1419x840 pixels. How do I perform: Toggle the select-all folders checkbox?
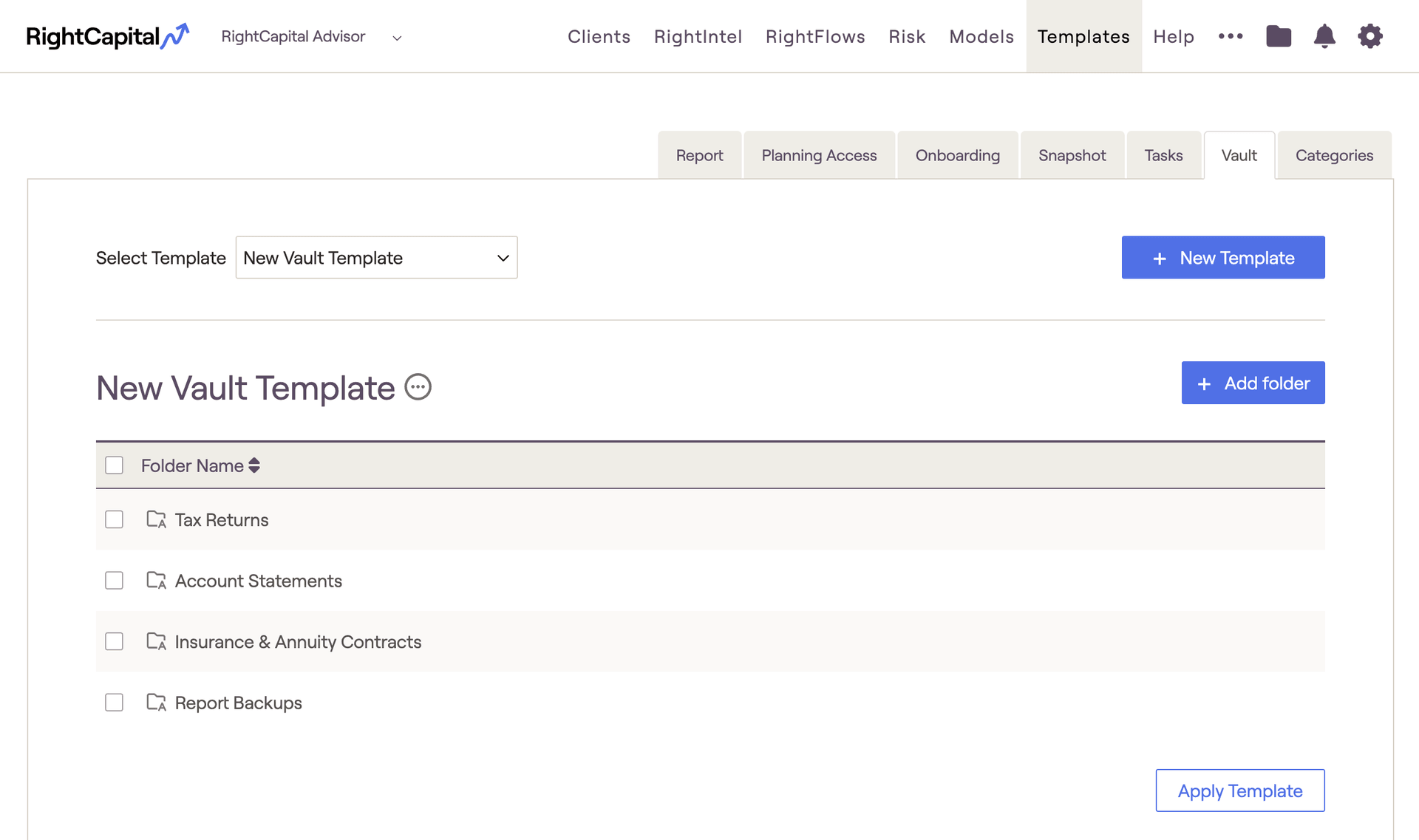tap(114, 465)
